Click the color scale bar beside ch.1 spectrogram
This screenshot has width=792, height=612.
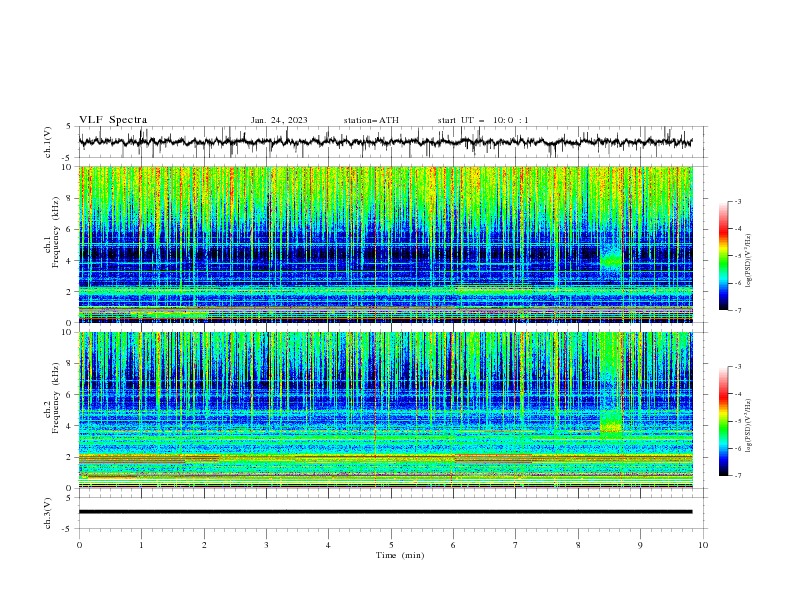pyautogui.click(x=723, y=256)
